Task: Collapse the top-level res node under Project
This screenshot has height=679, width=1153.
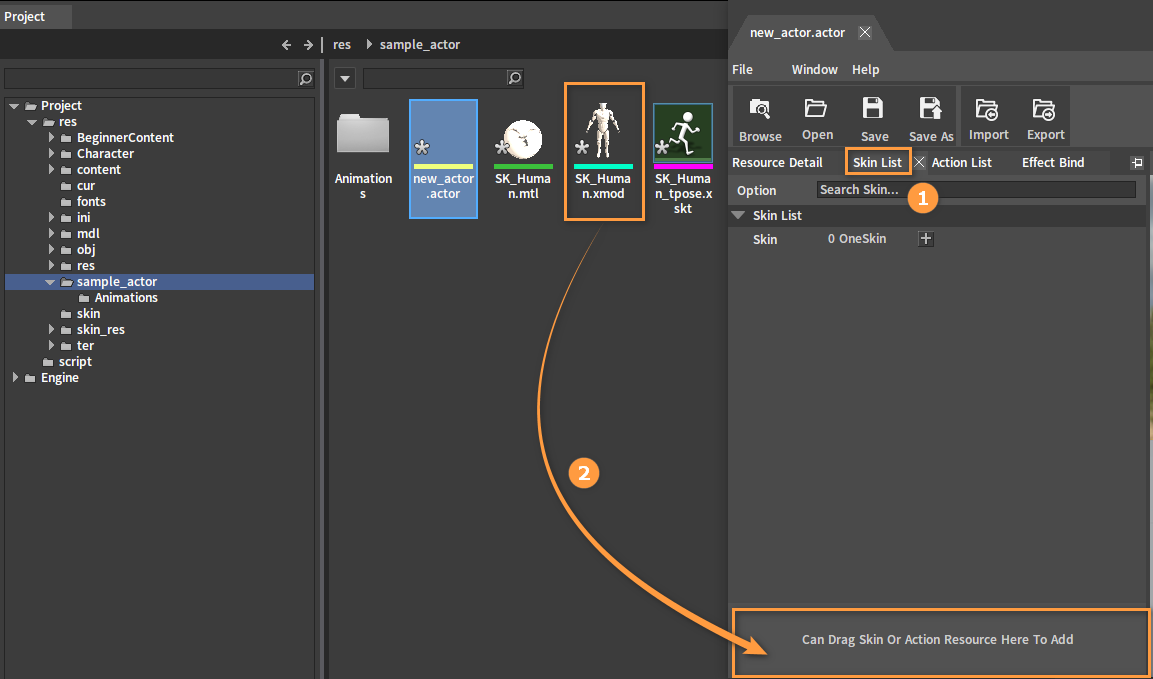Action: (32, 122)
